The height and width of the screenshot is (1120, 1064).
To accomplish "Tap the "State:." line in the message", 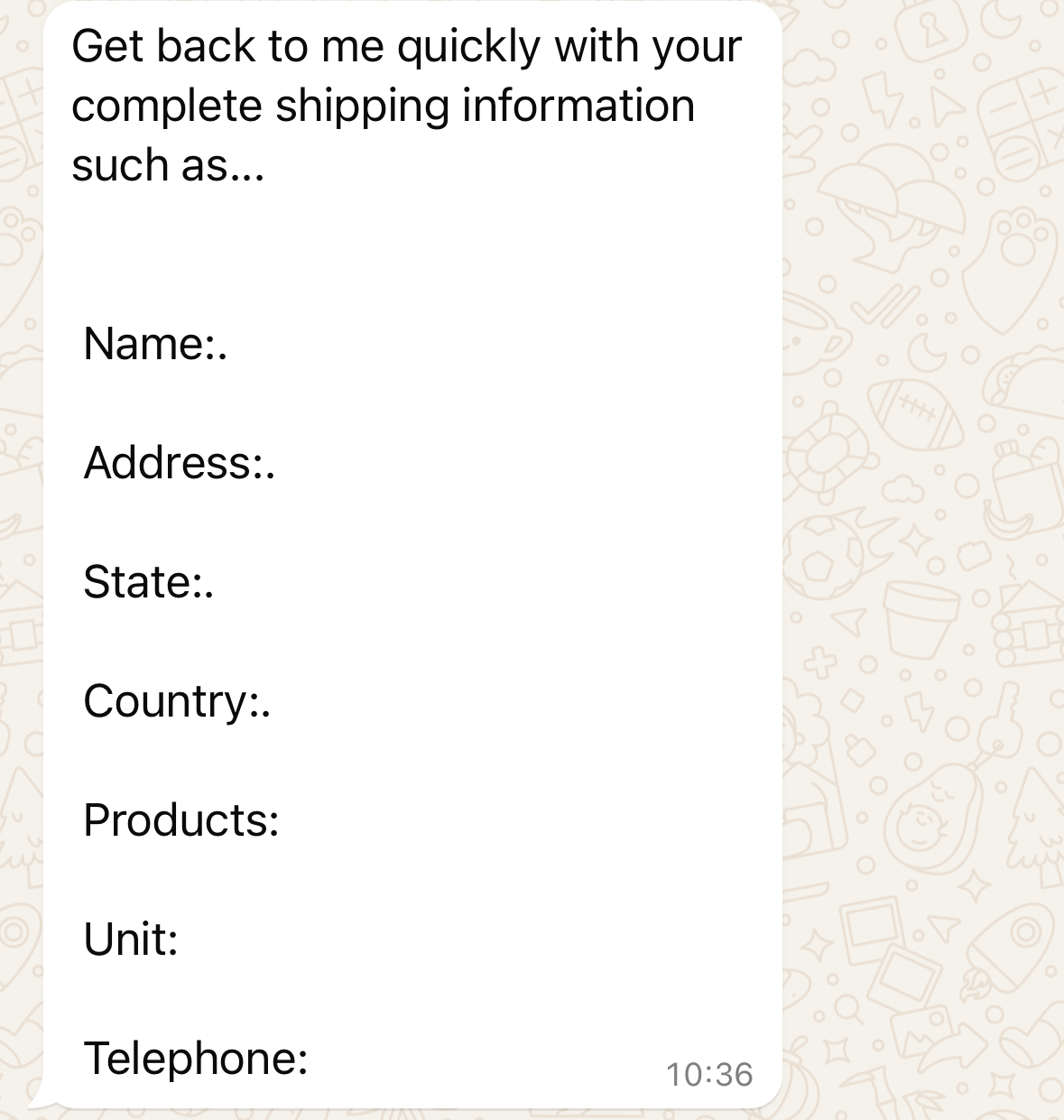I will 148,582.
